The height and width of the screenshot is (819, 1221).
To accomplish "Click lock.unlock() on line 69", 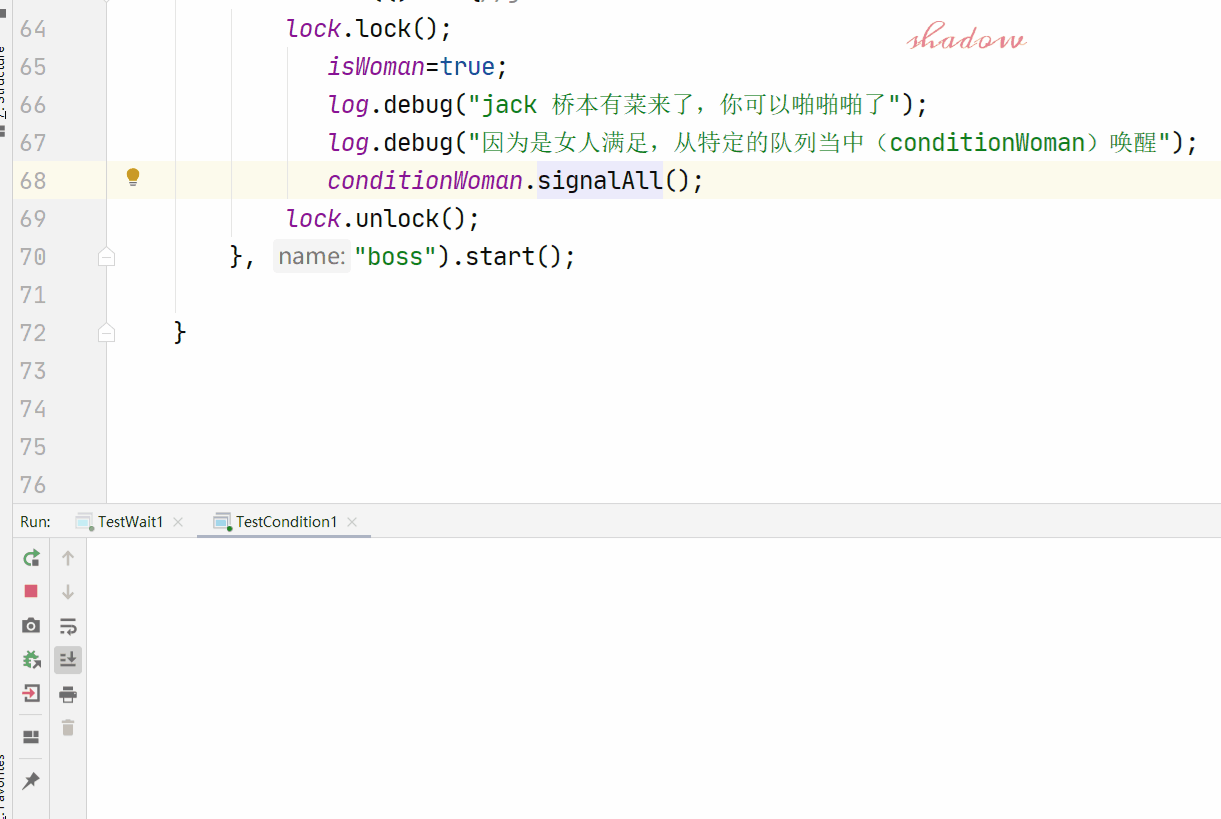I will [x=383, y=219].
